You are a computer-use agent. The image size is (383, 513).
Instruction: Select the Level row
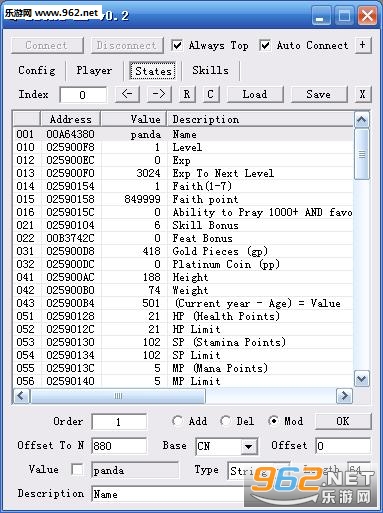pyautogui.click(x=183, y=147)
